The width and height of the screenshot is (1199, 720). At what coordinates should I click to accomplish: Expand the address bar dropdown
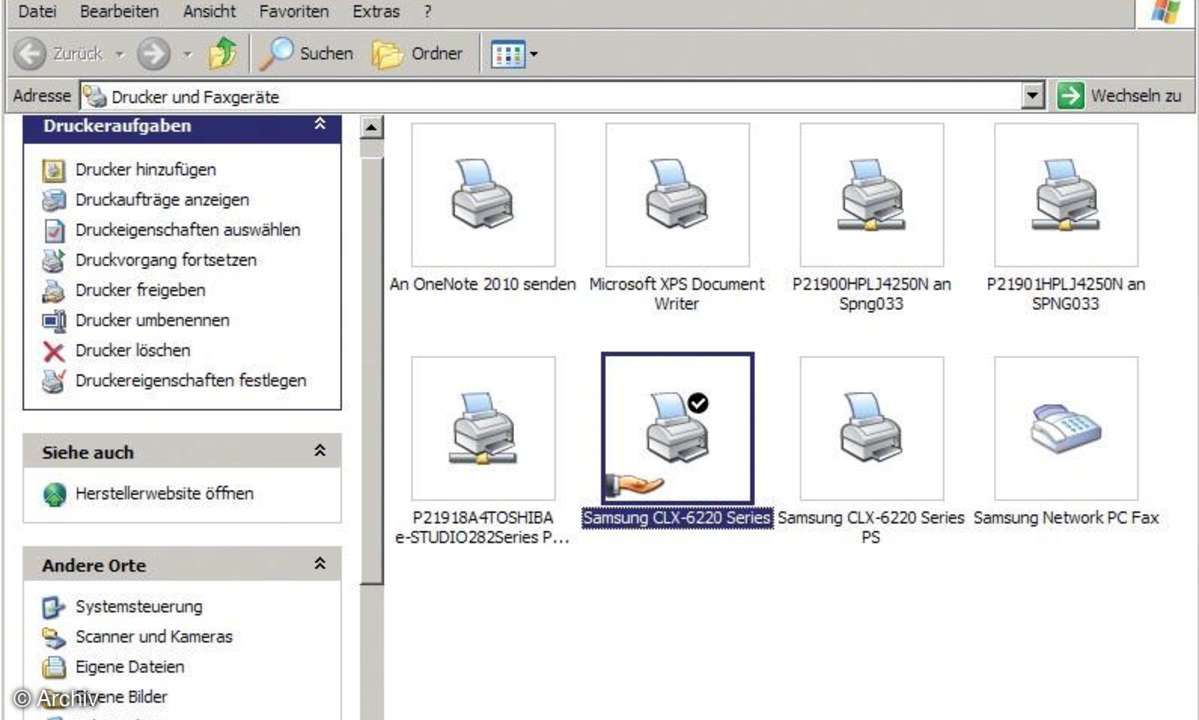click(x=1032, y=96)
